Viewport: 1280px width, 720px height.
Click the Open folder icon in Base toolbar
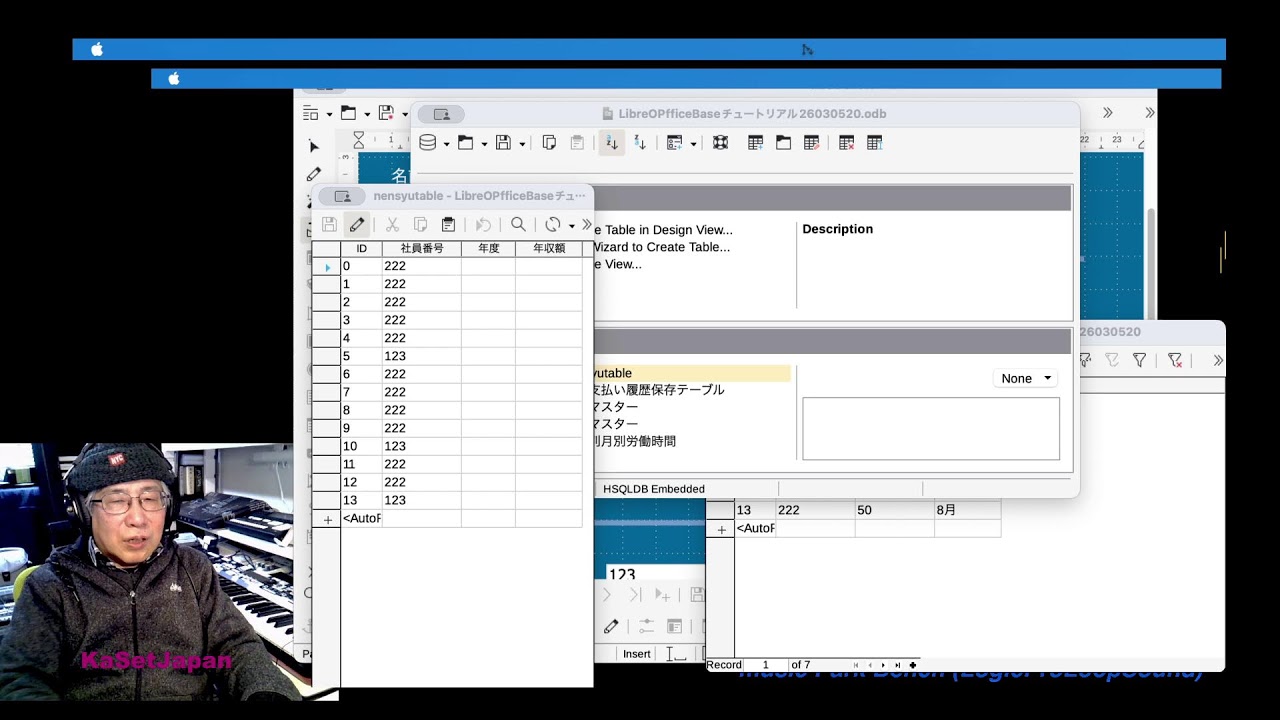pos(465,143)
